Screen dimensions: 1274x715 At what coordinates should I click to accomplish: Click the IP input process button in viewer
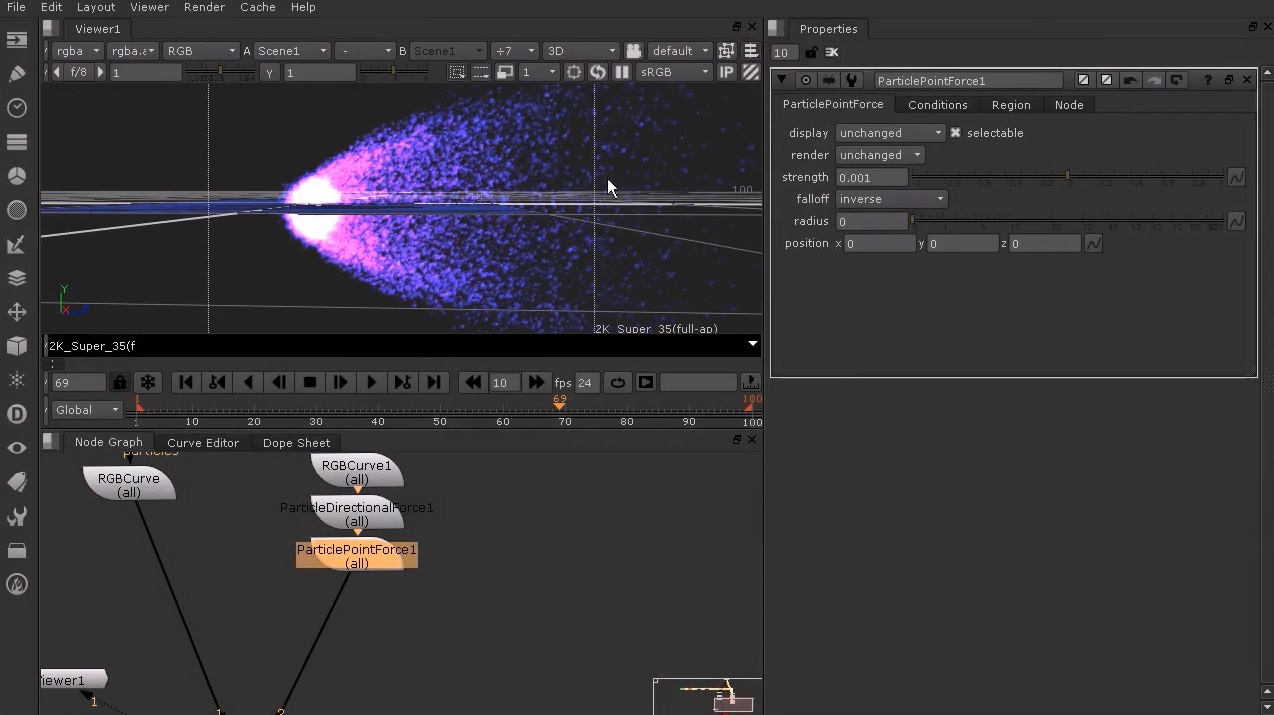pos(727,72)
